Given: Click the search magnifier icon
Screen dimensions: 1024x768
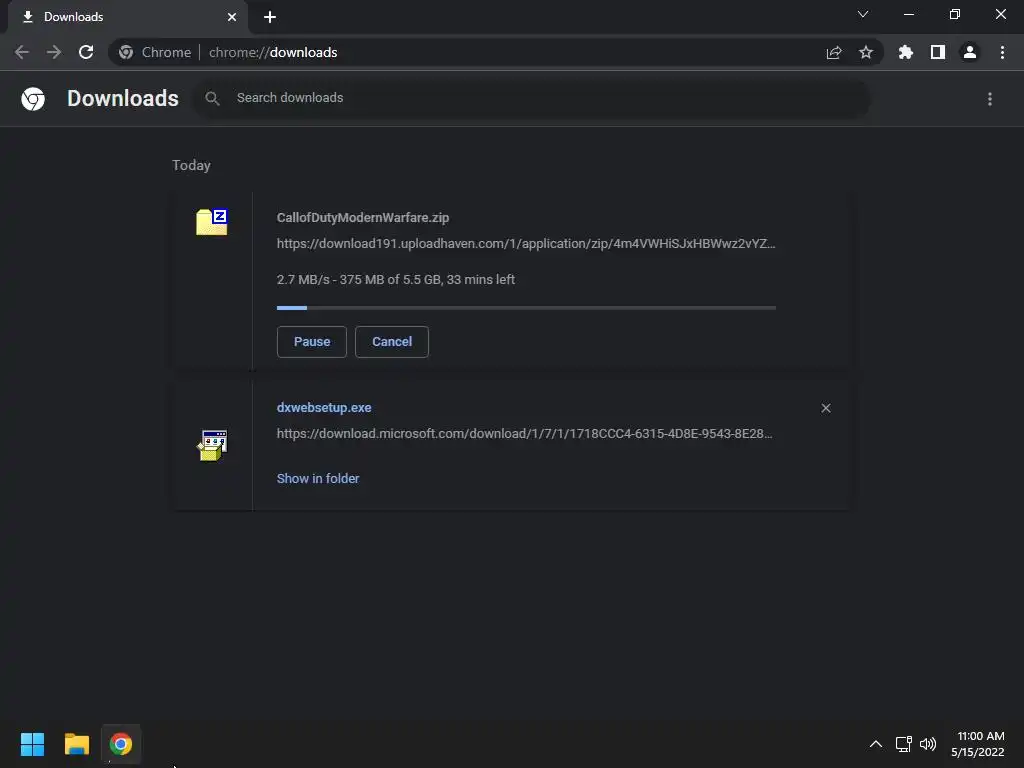Looking at the screenshot, I should [x=212, y=99].
